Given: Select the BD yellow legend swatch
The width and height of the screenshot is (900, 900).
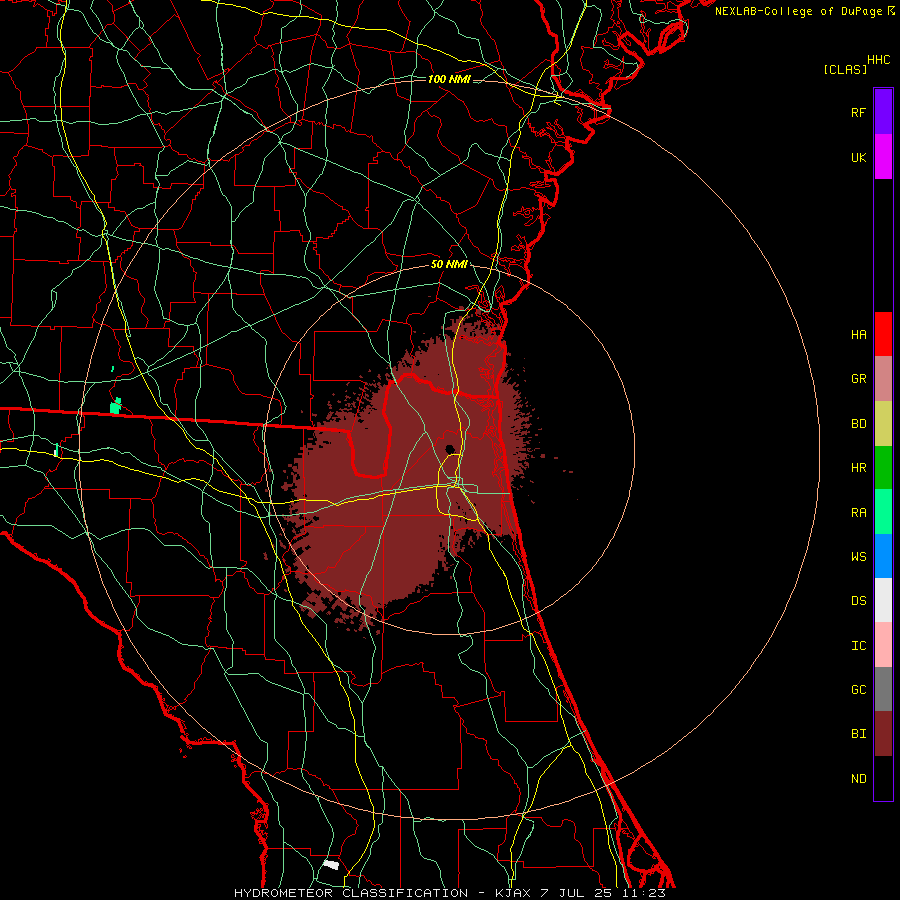Looking at the screenshot, I should coord(883,423).
